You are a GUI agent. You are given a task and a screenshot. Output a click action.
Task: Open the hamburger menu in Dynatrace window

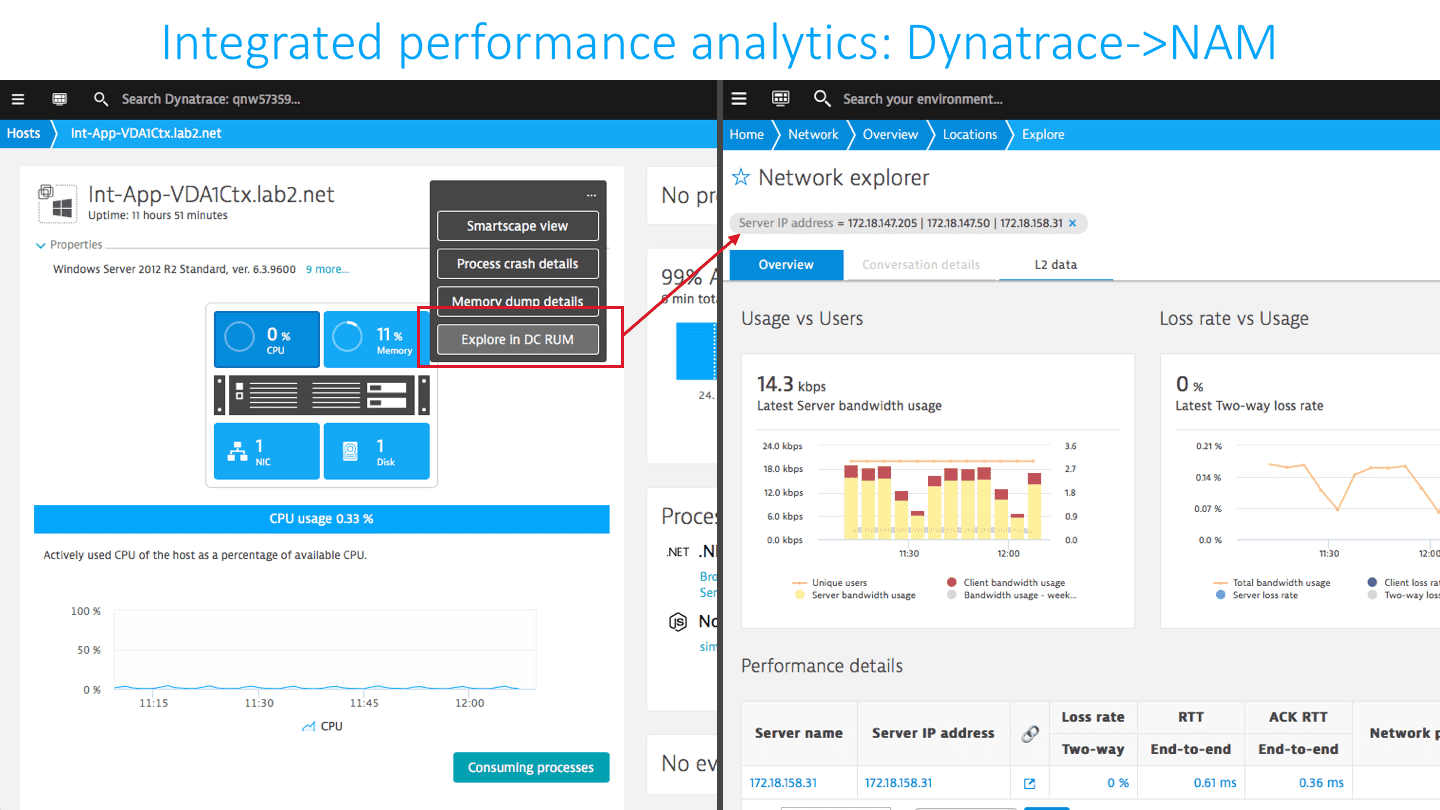click(x=17, y=99)
